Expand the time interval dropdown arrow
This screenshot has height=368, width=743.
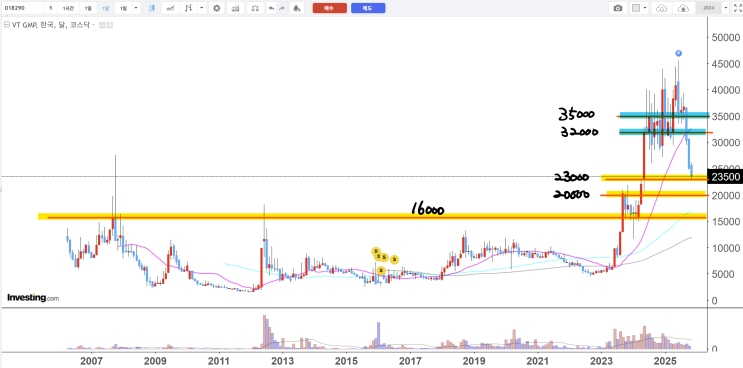136,8
